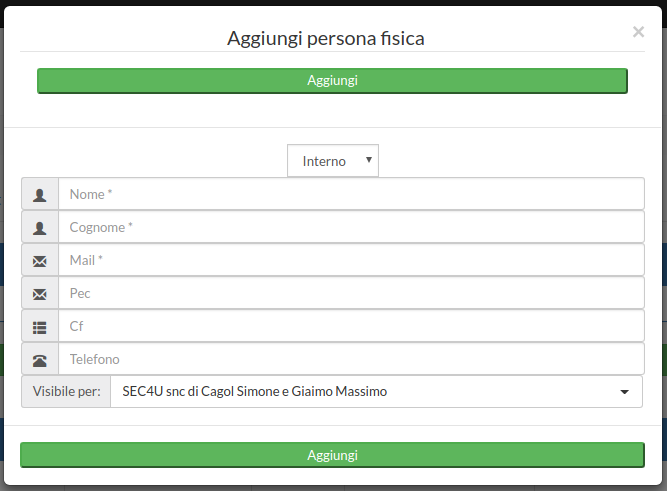Click the top green Aggiungi button
This screenshot has width=667, height=491.
click(x=332, y=80)
